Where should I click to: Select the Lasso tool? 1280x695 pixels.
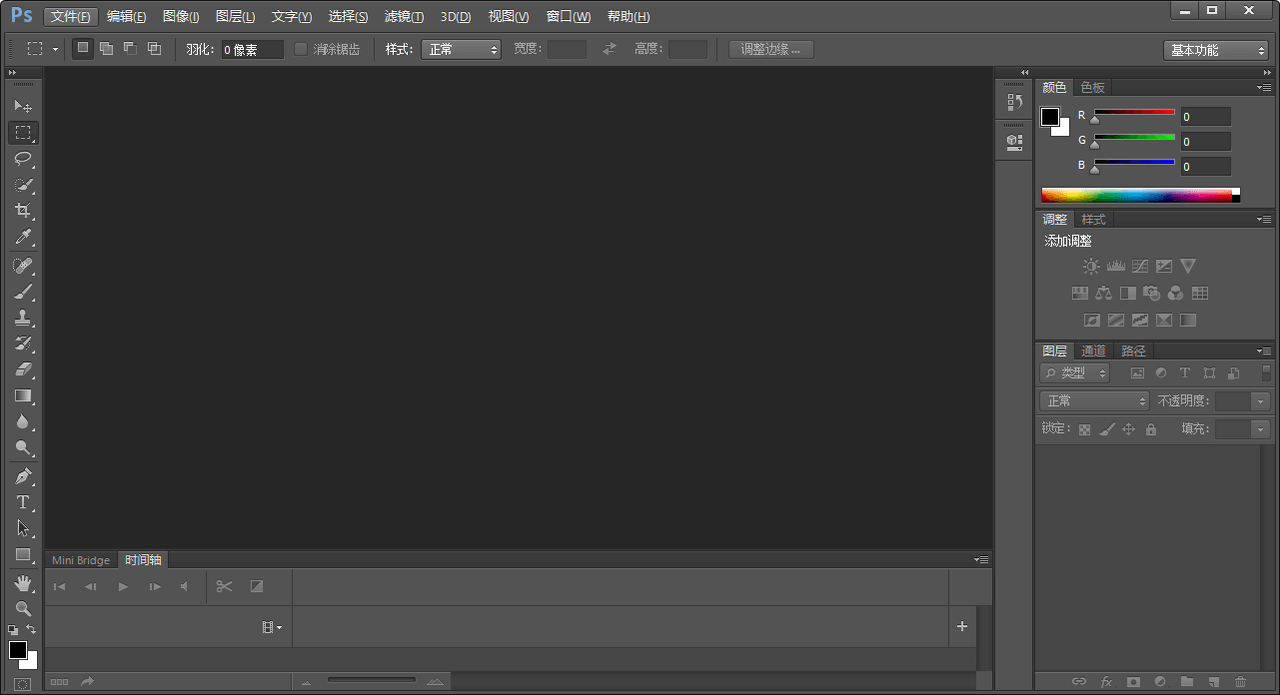(x=23, y=158)
